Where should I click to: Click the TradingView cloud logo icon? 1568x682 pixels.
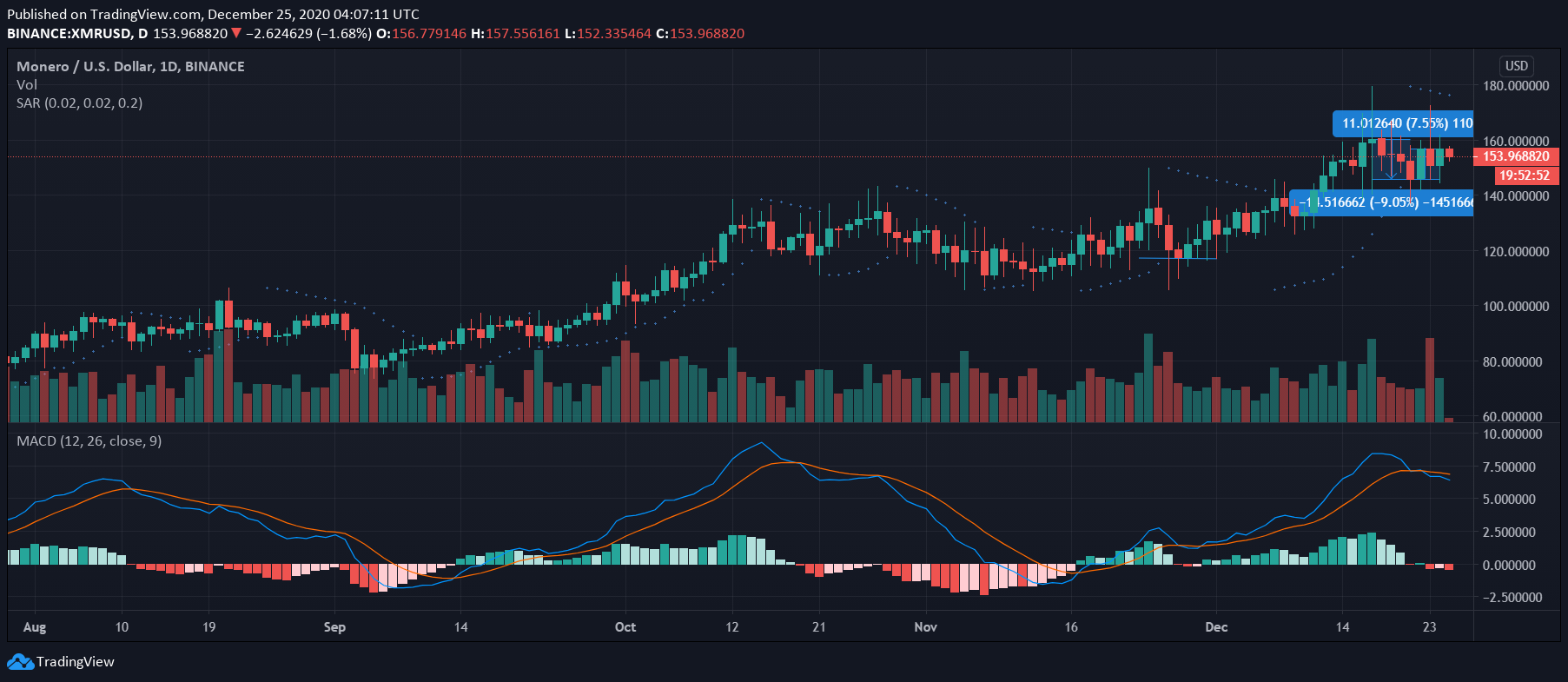(x=21, y=662)
